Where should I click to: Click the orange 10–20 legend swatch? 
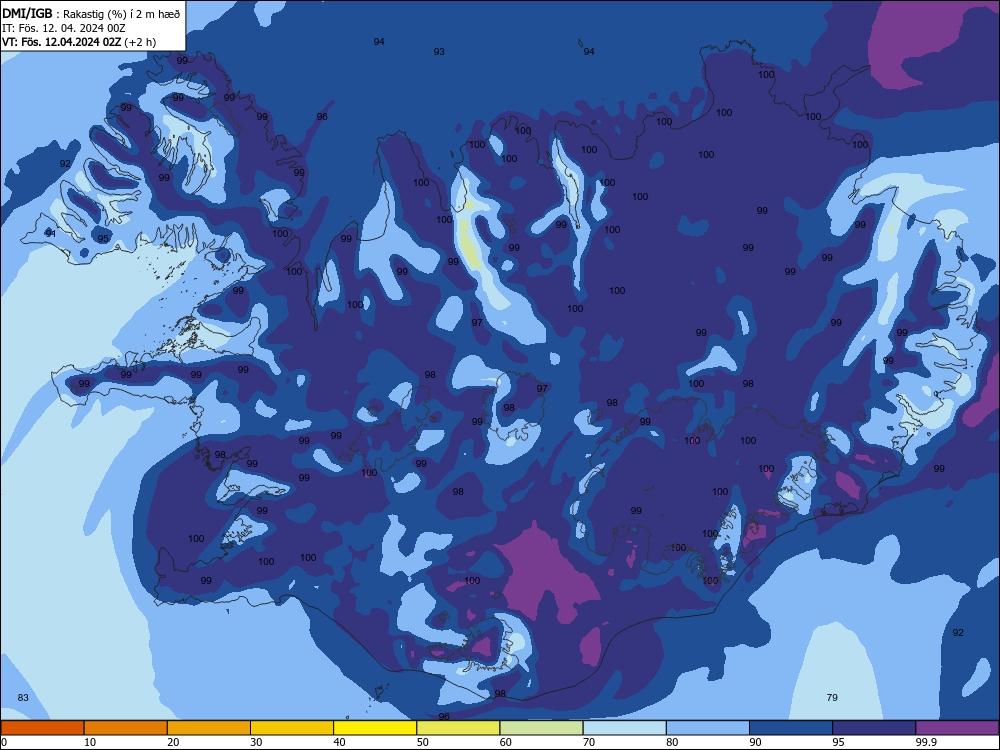click(126, 728)
